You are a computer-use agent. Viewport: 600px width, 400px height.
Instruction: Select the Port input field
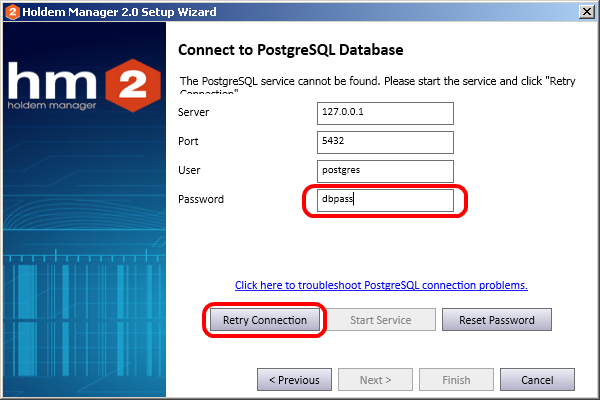pos(385,142)
